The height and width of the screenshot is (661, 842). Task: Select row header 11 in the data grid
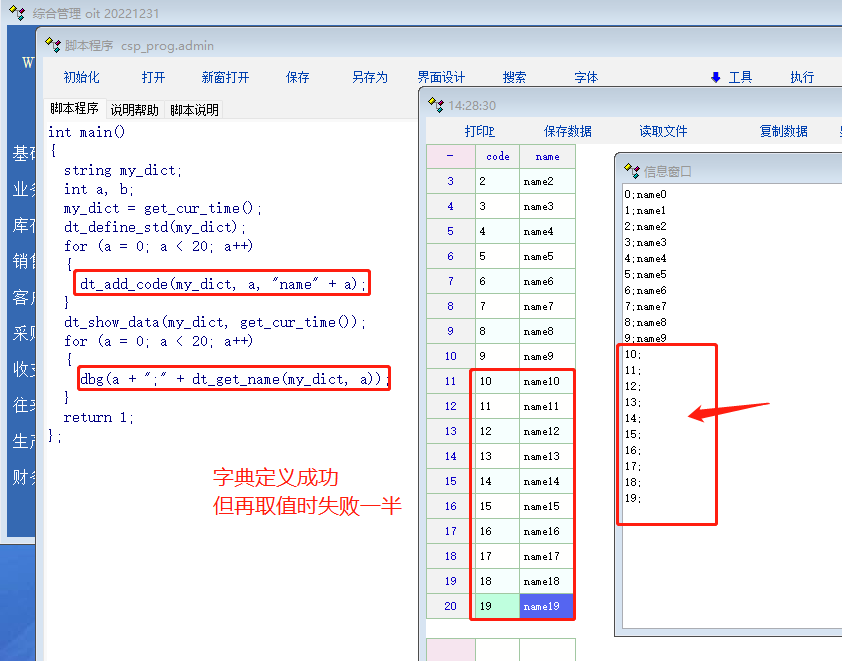[x=450, y=381]
